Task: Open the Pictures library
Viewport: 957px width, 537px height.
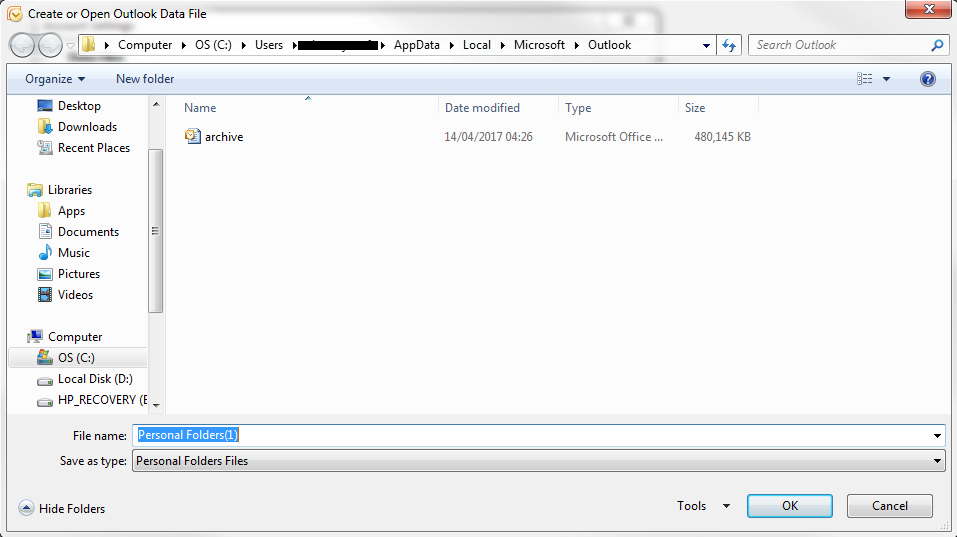Action: pos(79,274)
